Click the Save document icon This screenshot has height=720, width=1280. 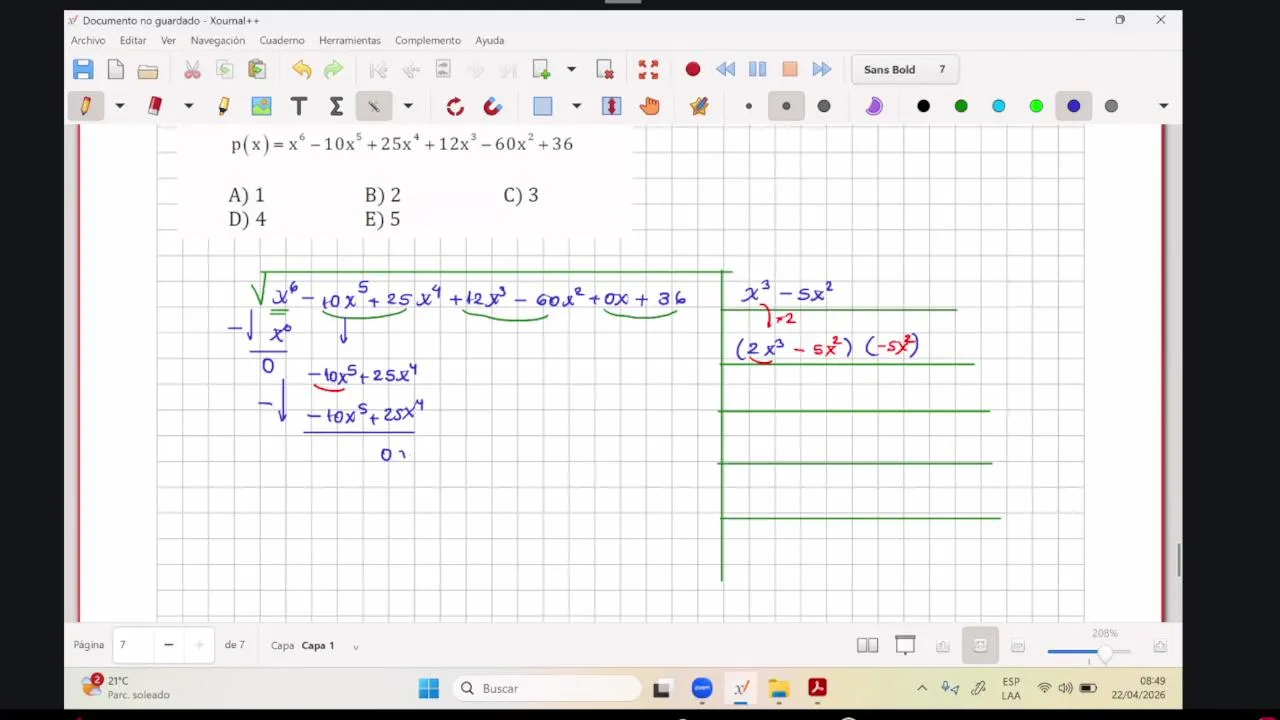[83, 69]
